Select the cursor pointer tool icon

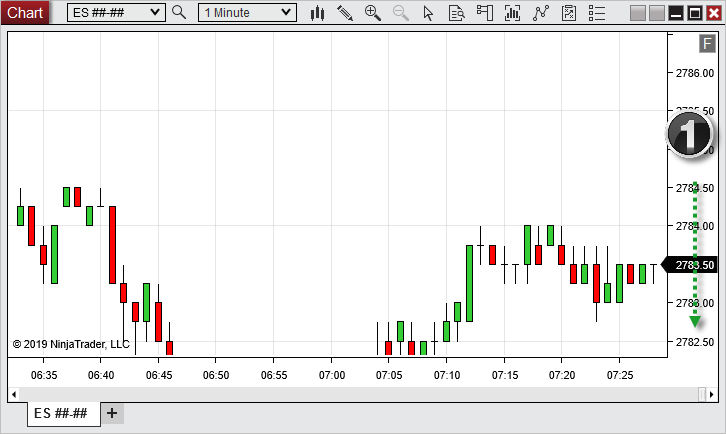pos(428,13)
